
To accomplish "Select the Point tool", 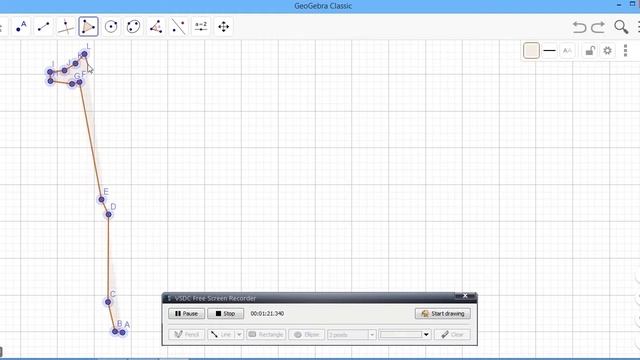I will point(21,27).
